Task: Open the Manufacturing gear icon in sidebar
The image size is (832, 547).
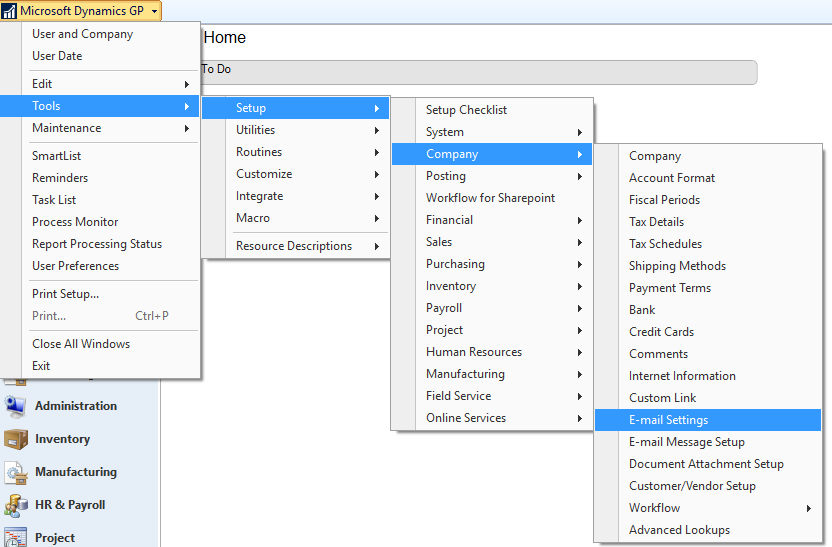Action: click(15, 472)
